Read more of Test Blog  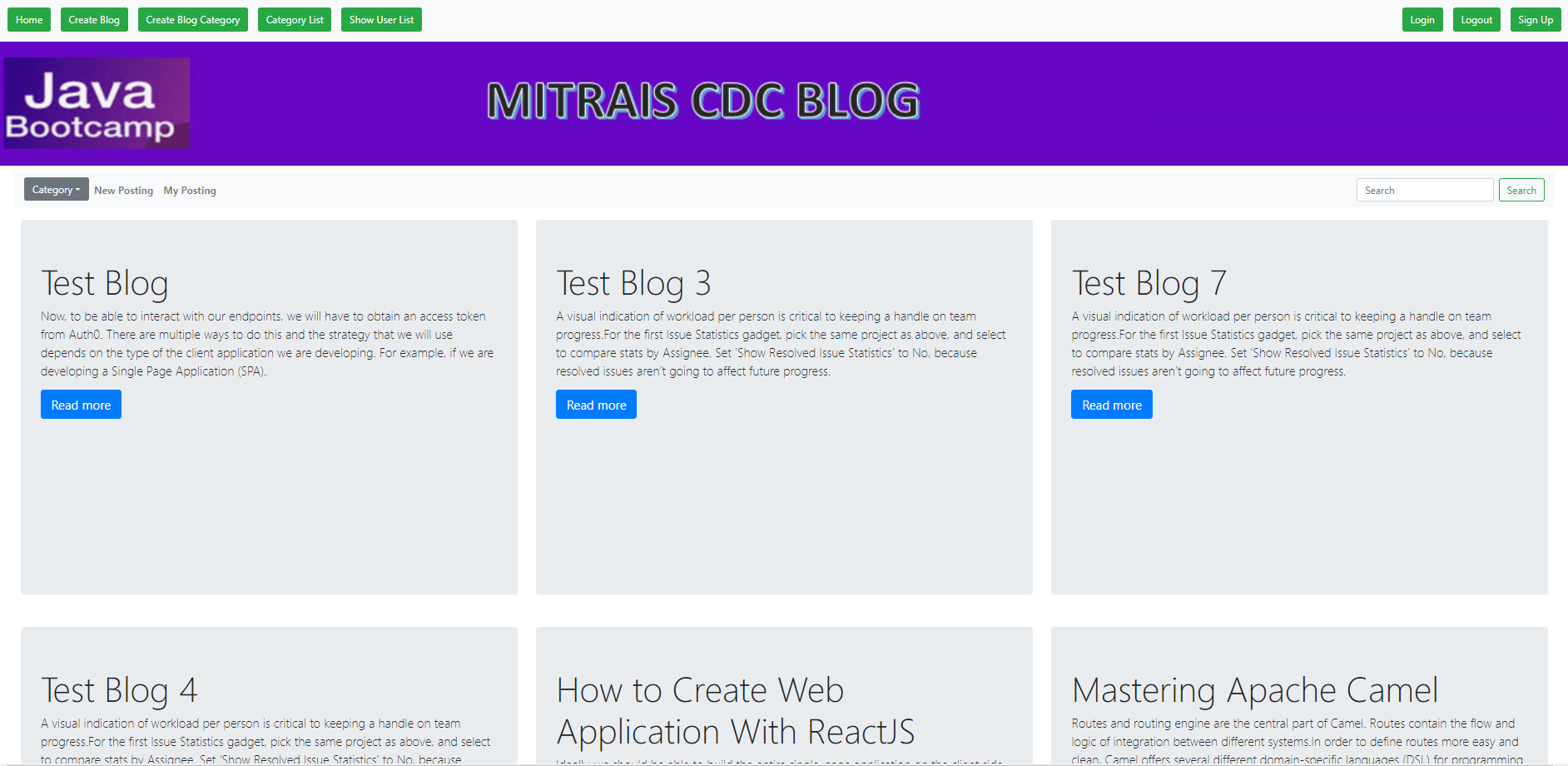81,405
